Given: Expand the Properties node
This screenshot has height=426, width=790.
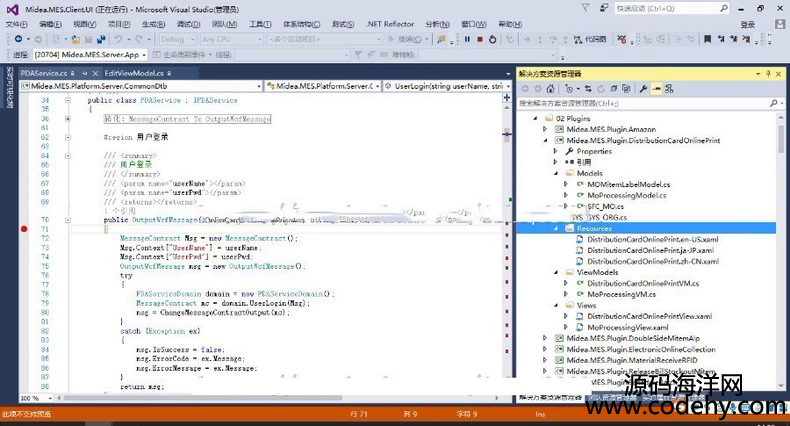Looking at the screenshot, I should [x=556, y=151].
